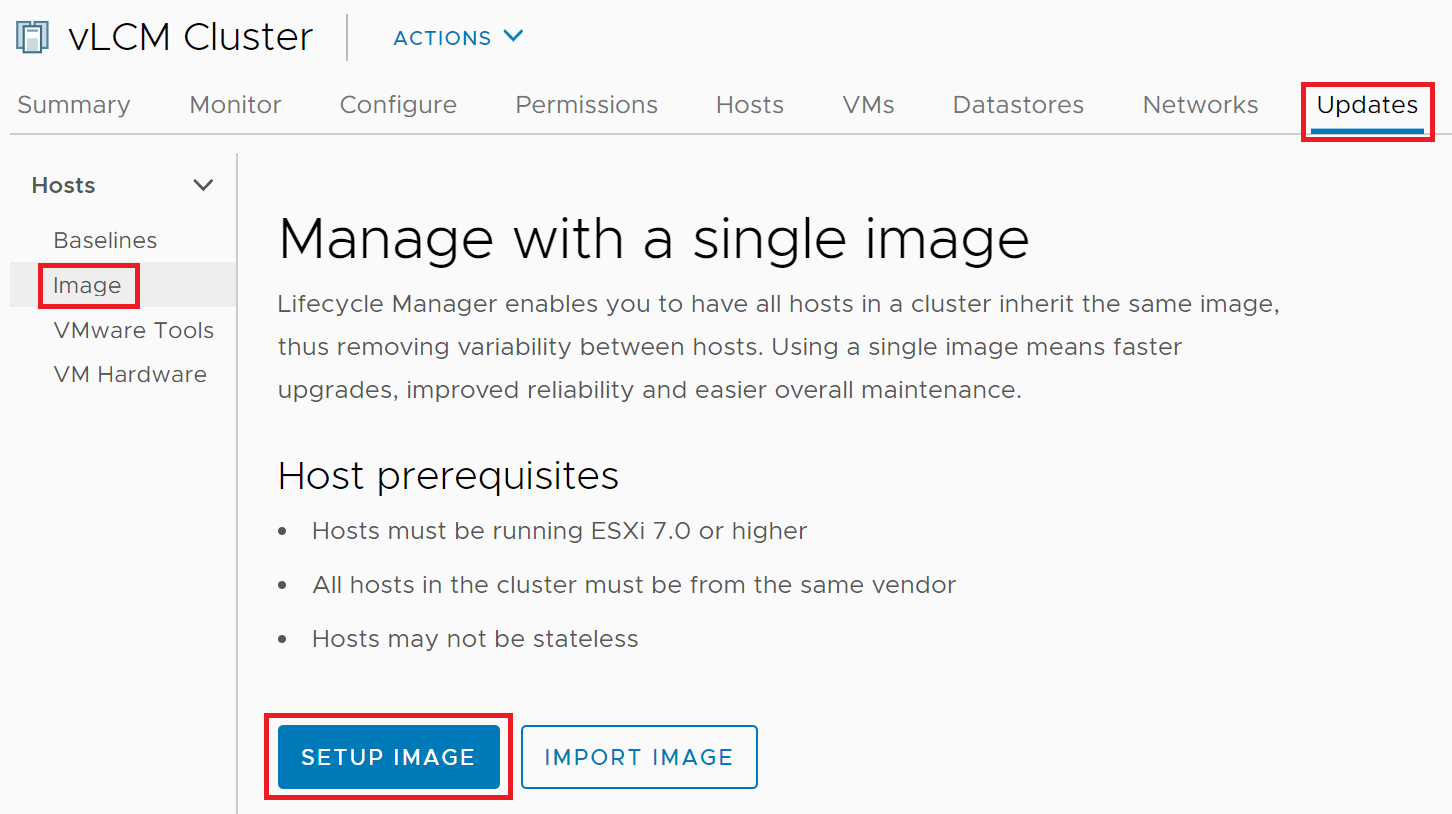
Task: Click the Setup Image button
Action: tap(388, 757)
